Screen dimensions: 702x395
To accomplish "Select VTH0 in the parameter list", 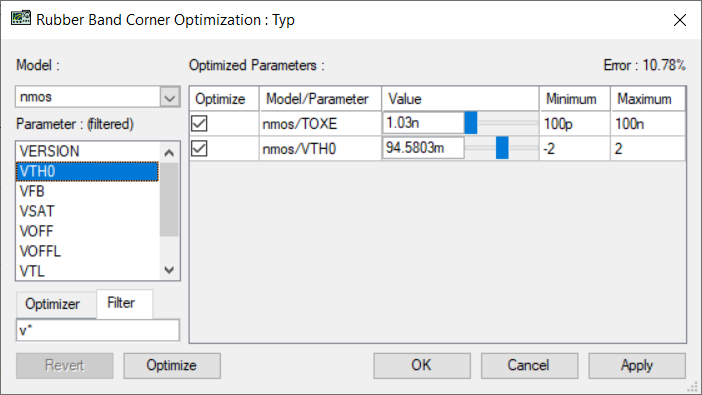I will pyautogui.click(x=87, y=172).
